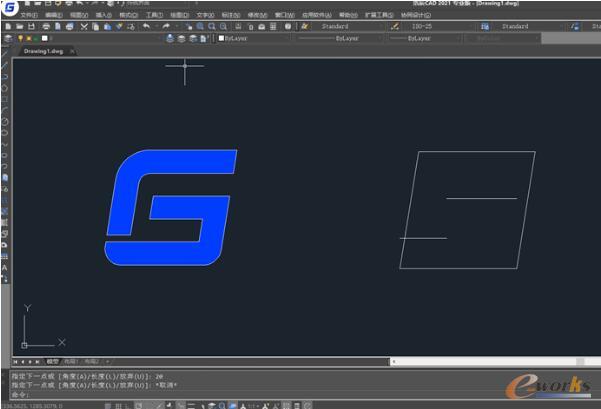Close the Drawing1.dwg tab
The width and height of the screenshot is (601, 409).
click(72, 51)
